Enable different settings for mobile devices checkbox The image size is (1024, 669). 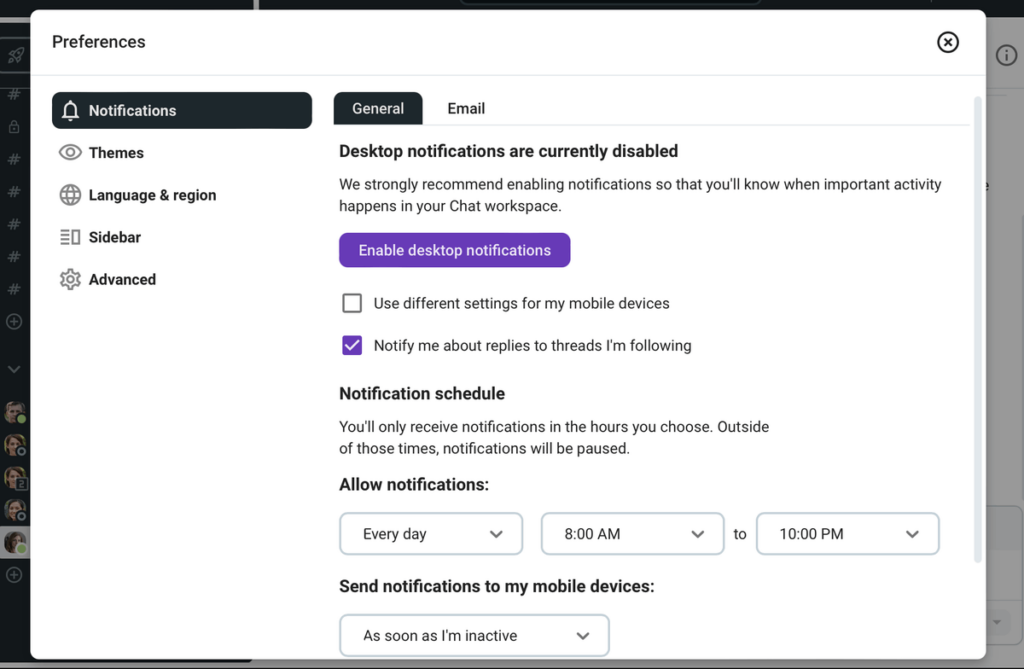pyautogui.click(x=352, y=303)
